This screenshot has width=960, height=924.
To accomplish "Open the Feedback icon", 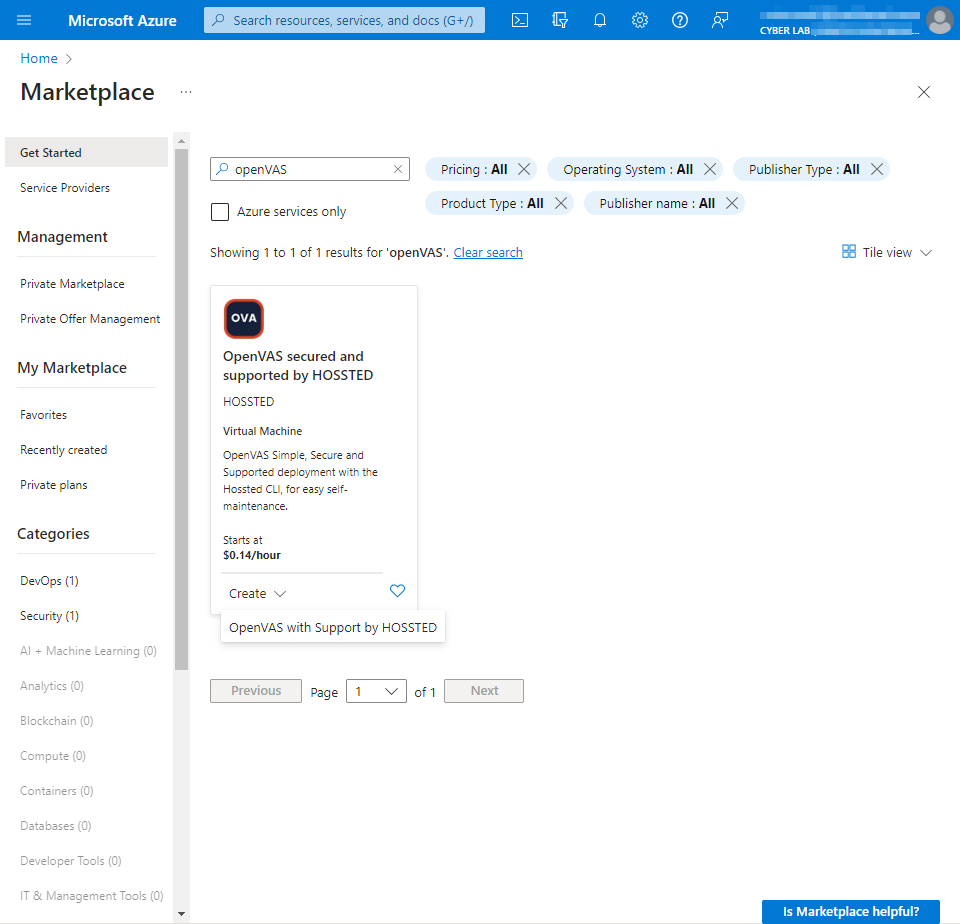I will coord(720,20).
